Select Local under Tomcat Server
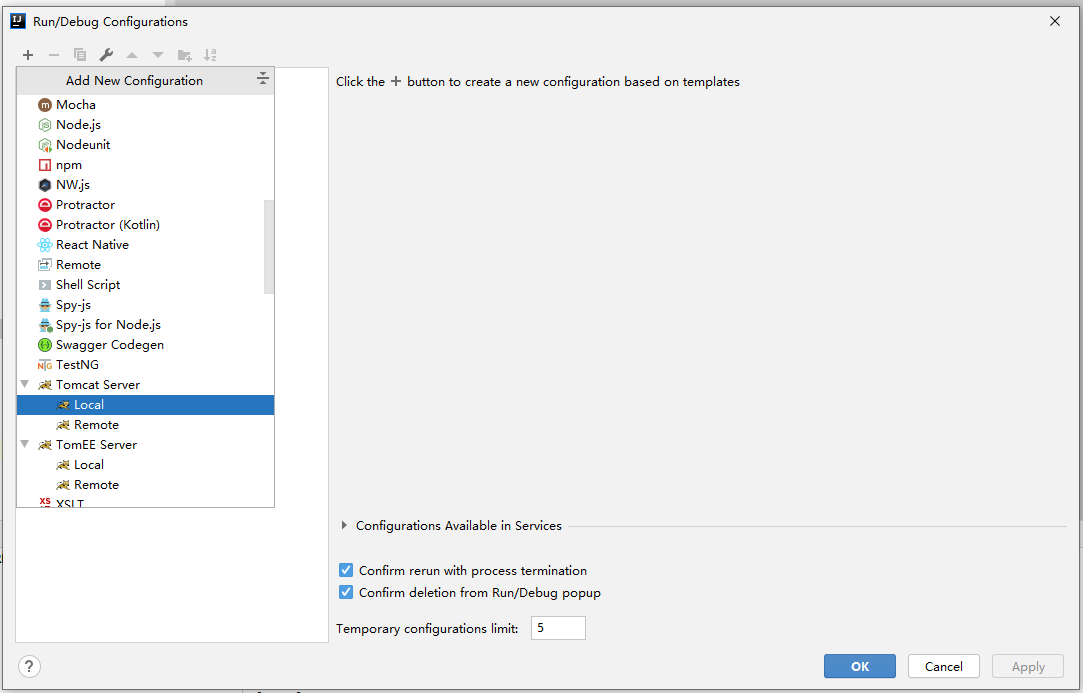This screenshot has width=1083, height=693. tap(145, 405)
